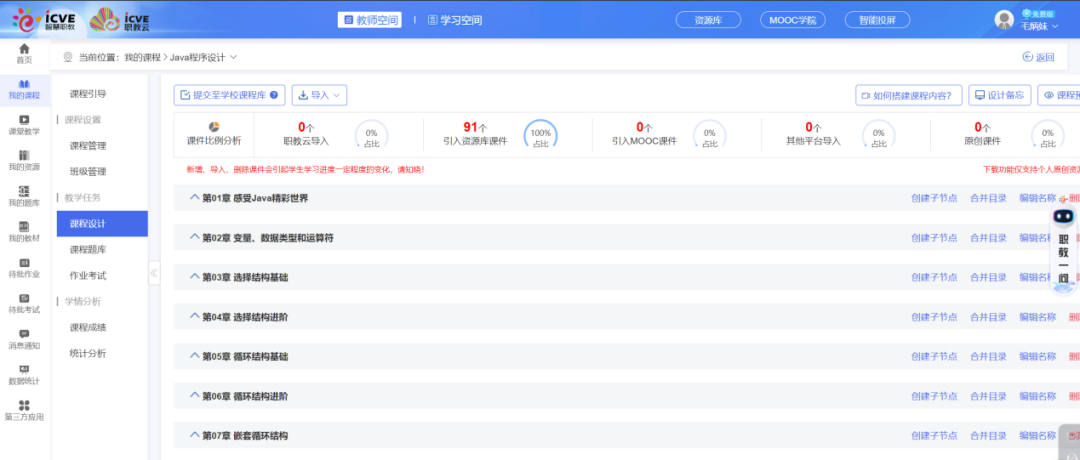Open 数据统计 sidebar icon
Image resolution: width=1080 pixels, height=460 pixels.
click(24, 370)
